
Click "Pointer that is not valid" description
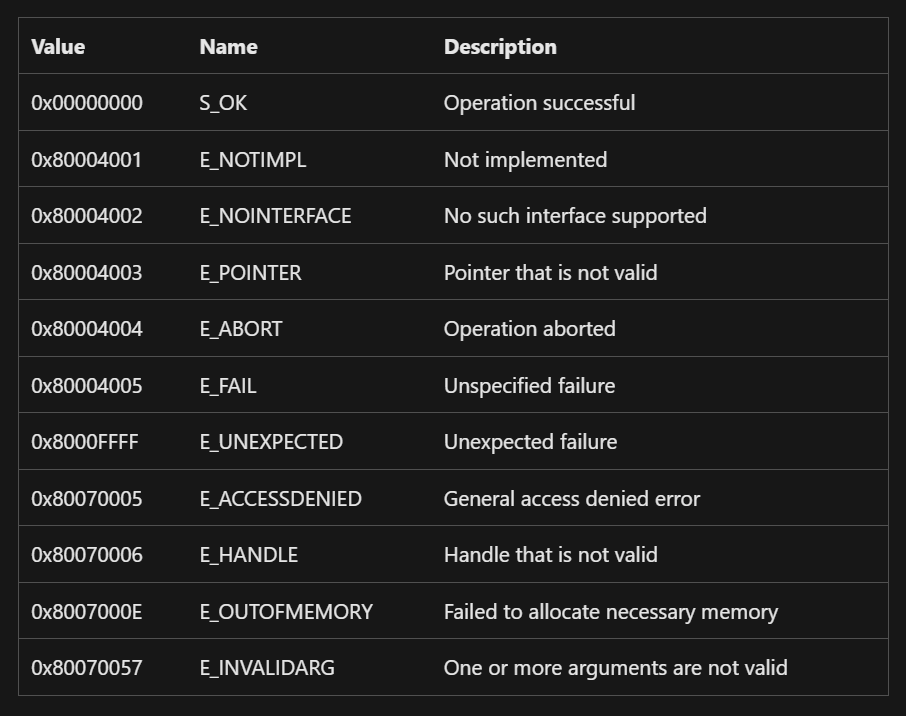pos(550,273)
